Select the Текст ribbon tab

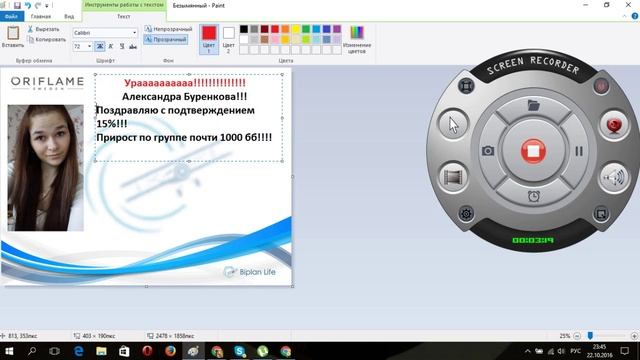click(x=124, y=16)
